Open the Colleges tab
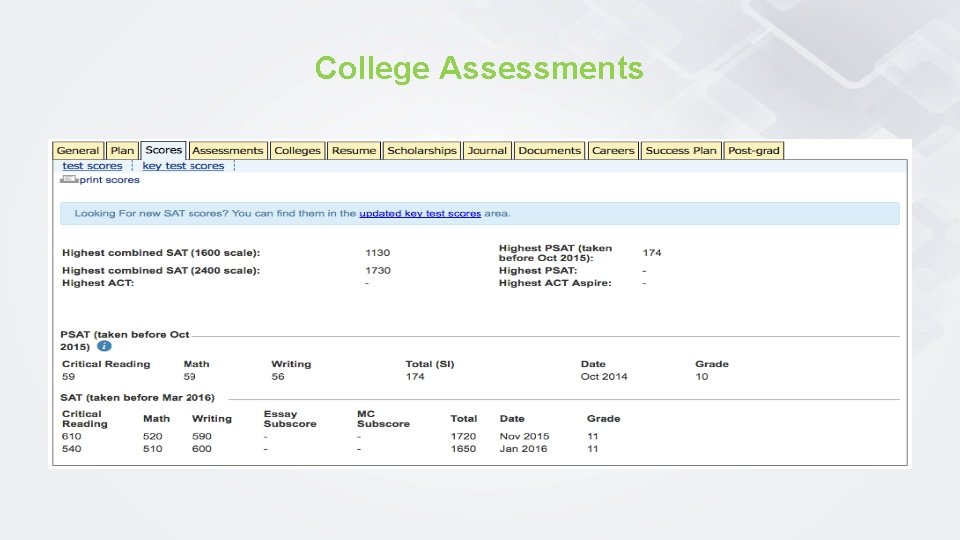Screen dimensions: 960x540 pos(297,151)
